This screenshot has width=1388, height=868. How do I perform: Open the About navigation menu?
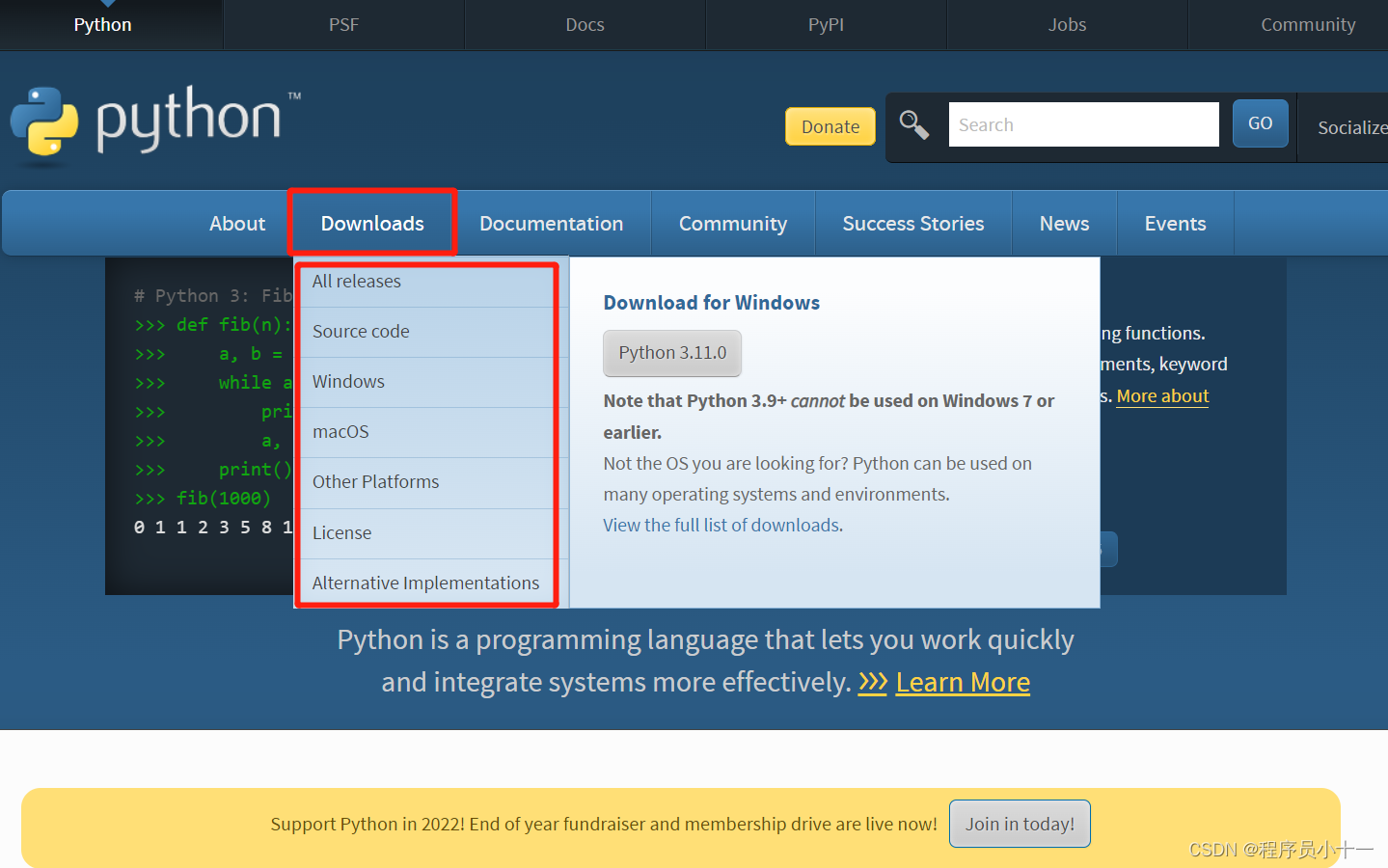click(x=237, y=224)
